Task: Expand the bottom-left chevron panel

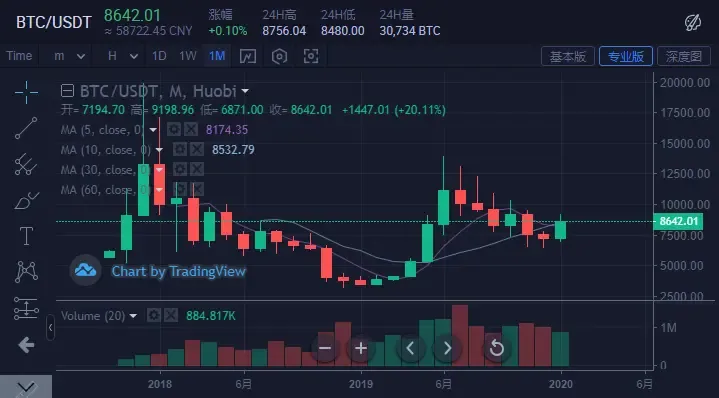Action: click(26, 387)
